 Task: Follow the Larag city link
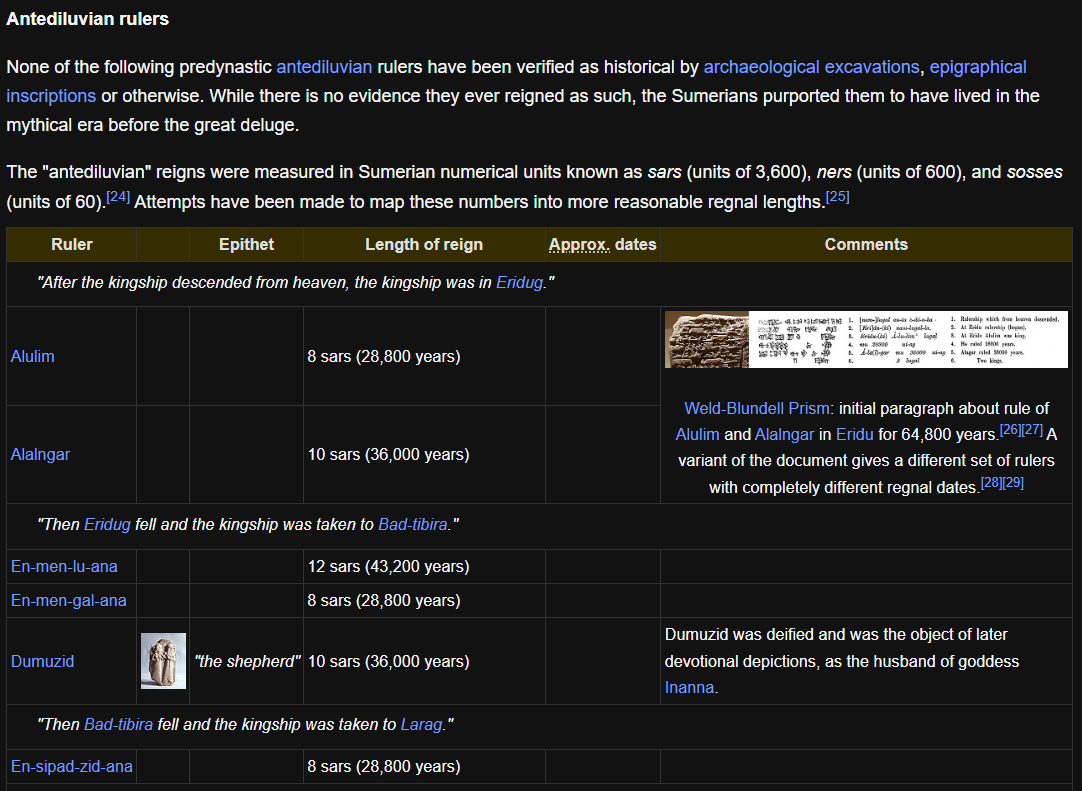click(421, 723)
